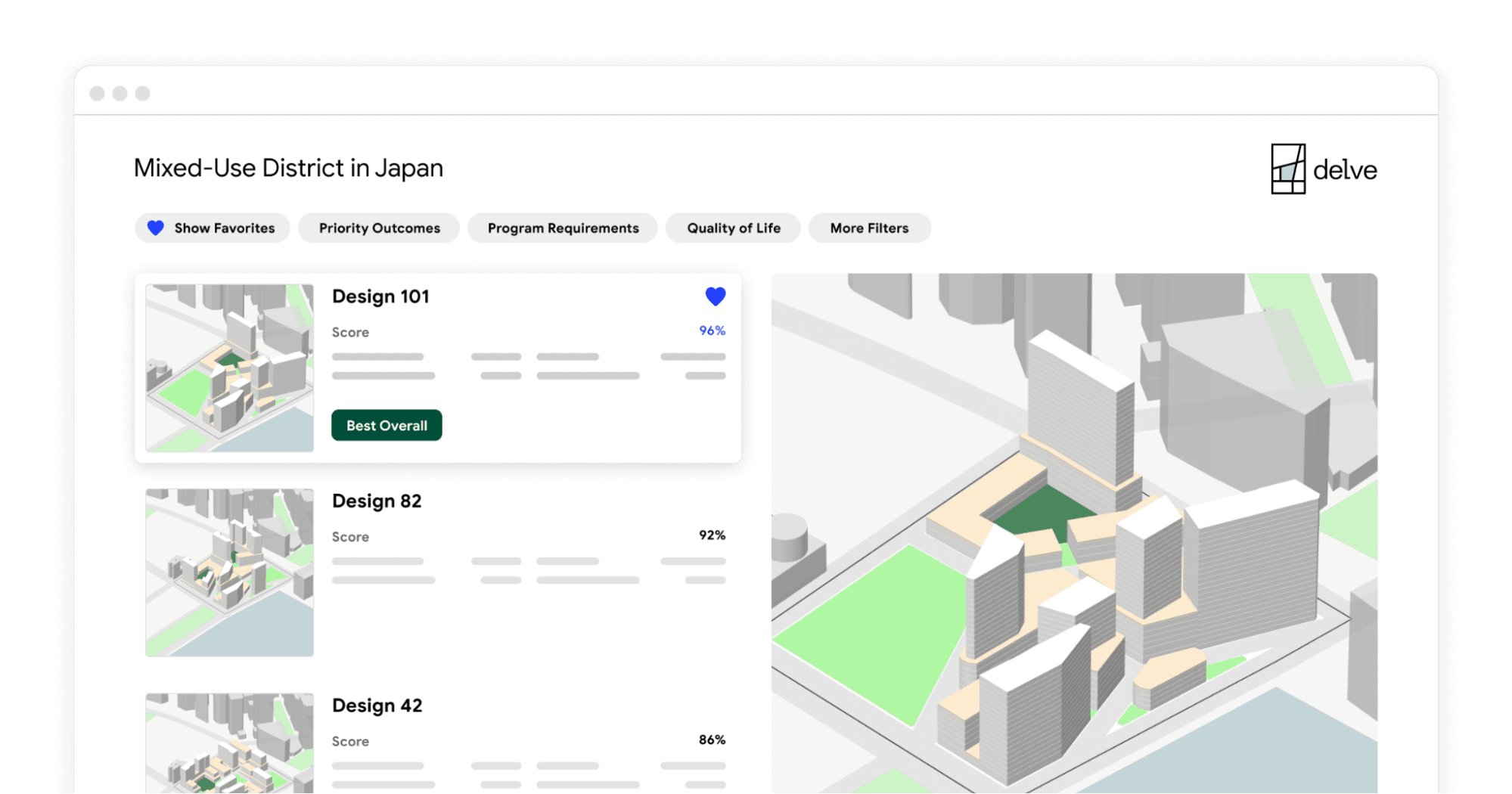Switch to the Design 42 entry
Screen dimensions: 1512x794
click(377, 705)
